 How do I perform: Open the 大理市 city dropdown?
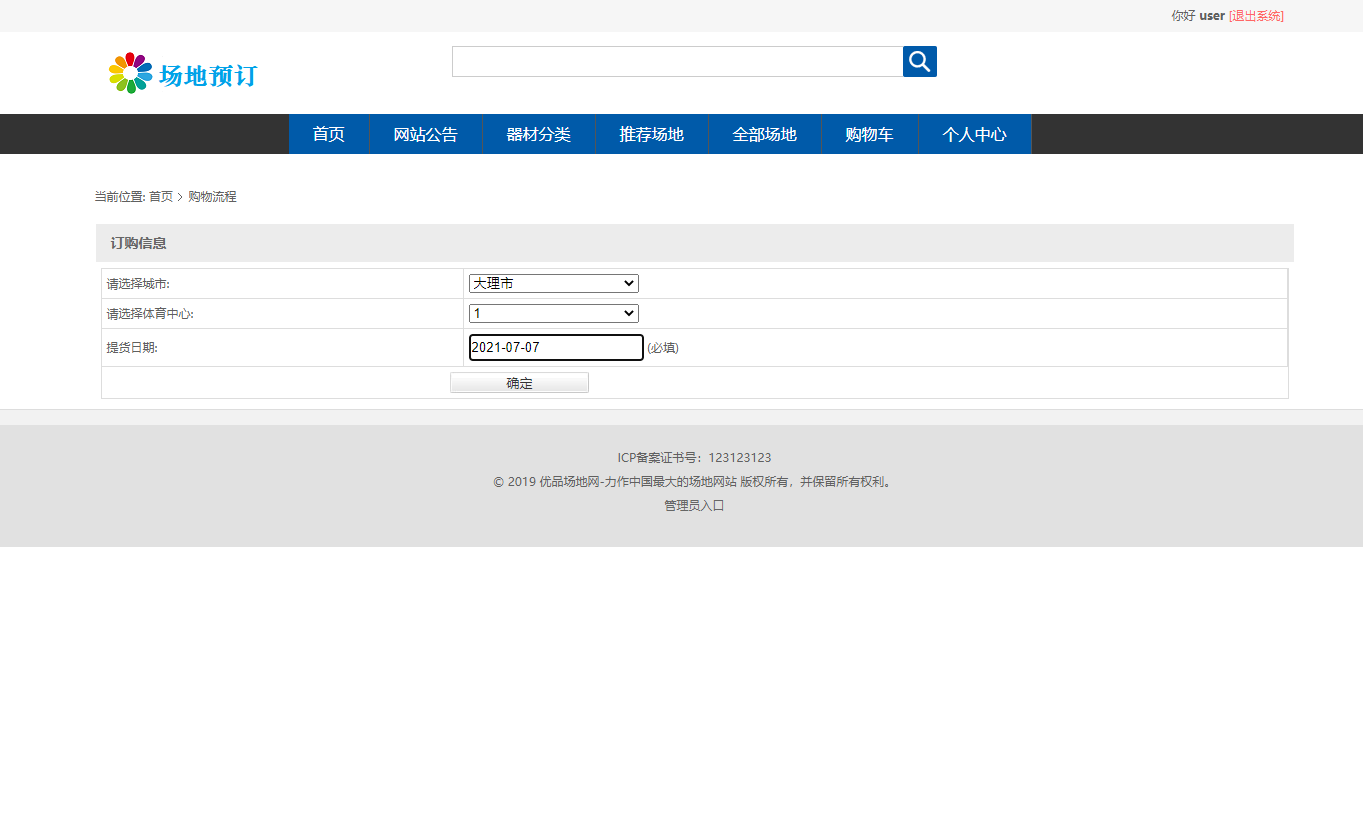point(552,283)
